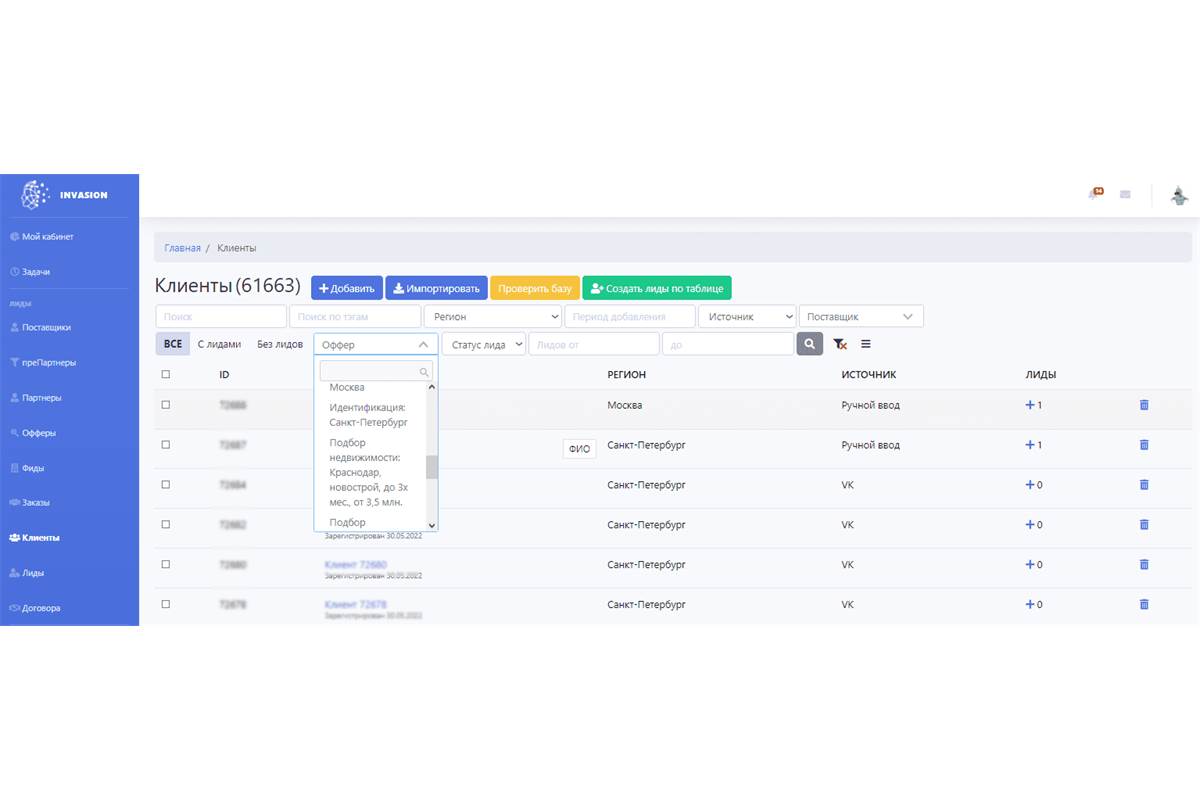Click the Invasion logo
The height and width of the screenshot is (800, 1200).
(x=65, y=195)
